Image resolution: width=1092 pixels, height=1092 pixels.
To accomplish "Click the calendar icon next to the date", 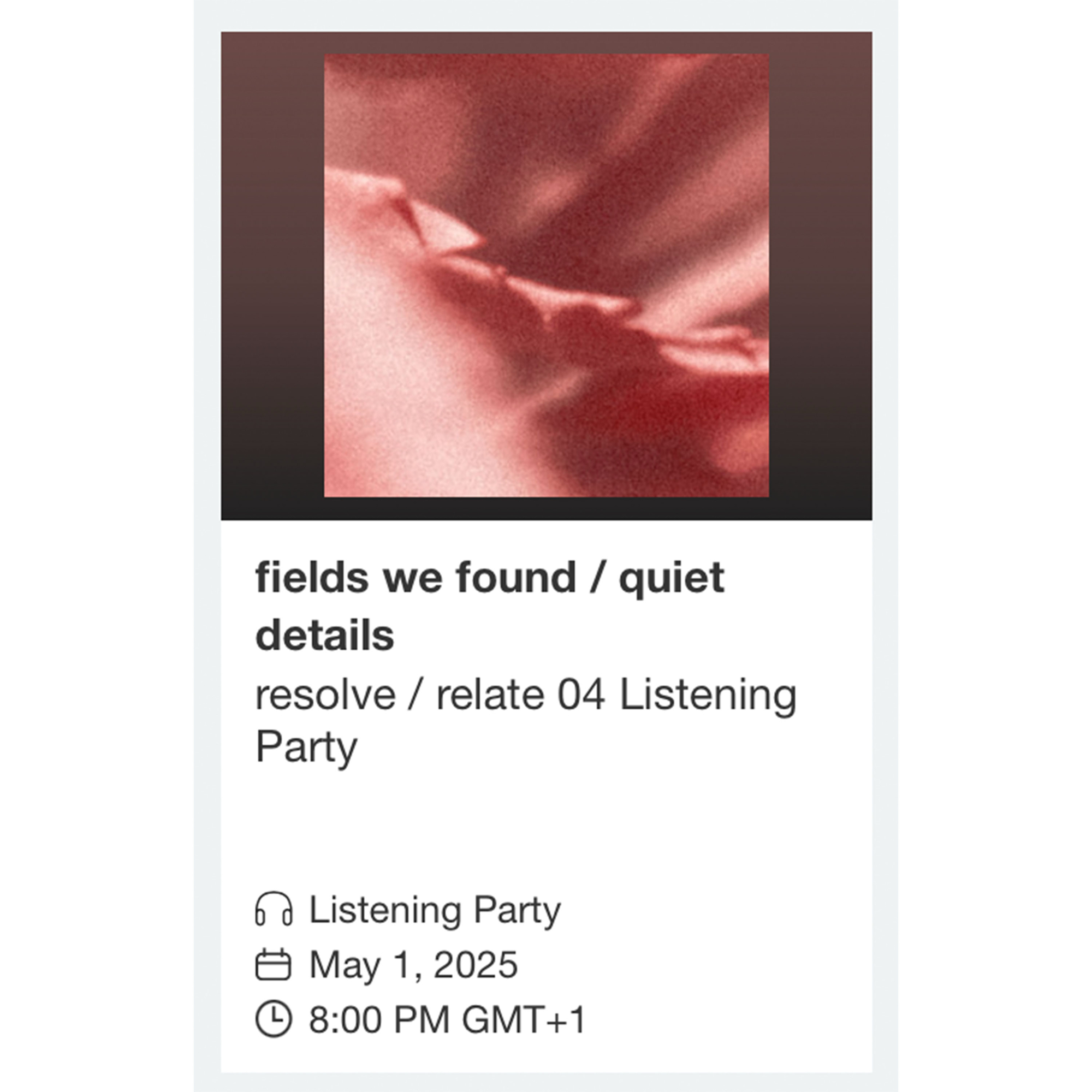I will 274,965.
